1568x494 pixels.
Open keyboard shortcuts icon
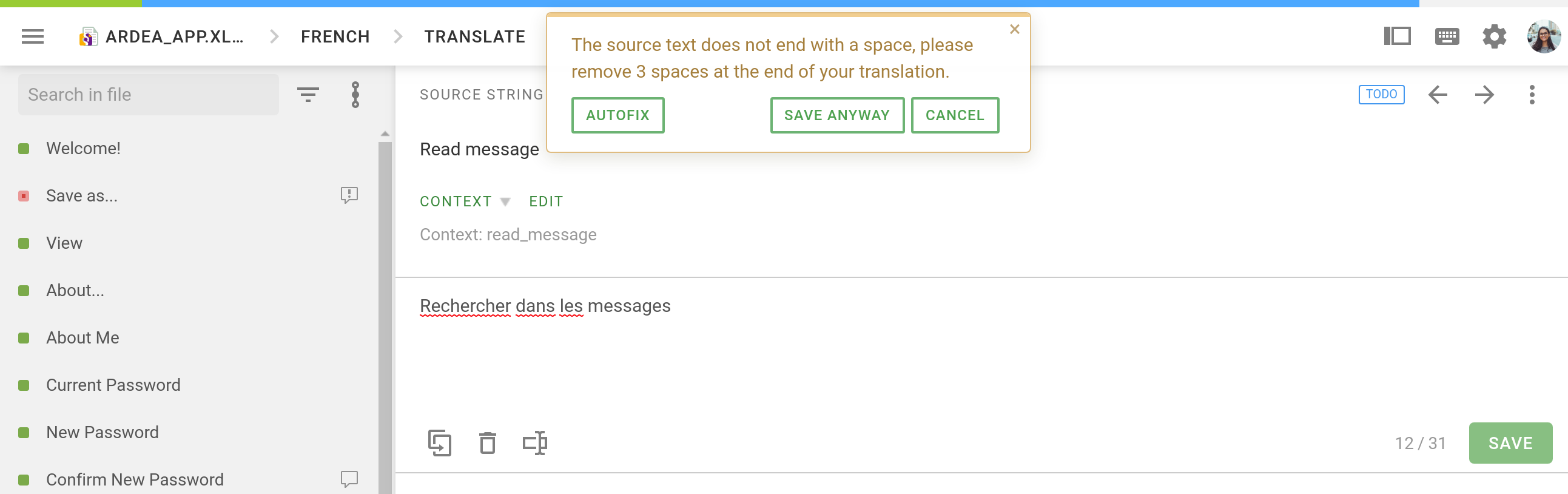(x=1446, y=36)
